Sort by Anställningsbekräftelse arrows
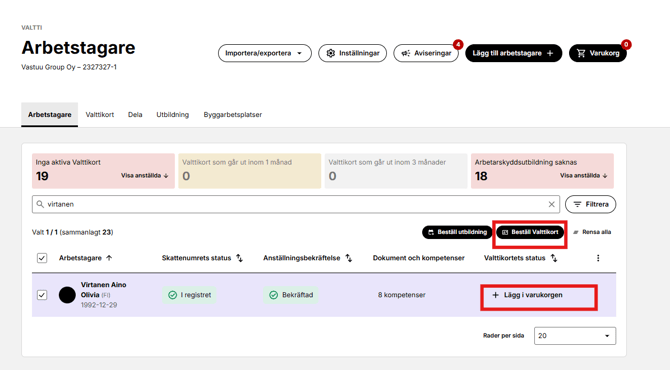 [x=349, y=258]
